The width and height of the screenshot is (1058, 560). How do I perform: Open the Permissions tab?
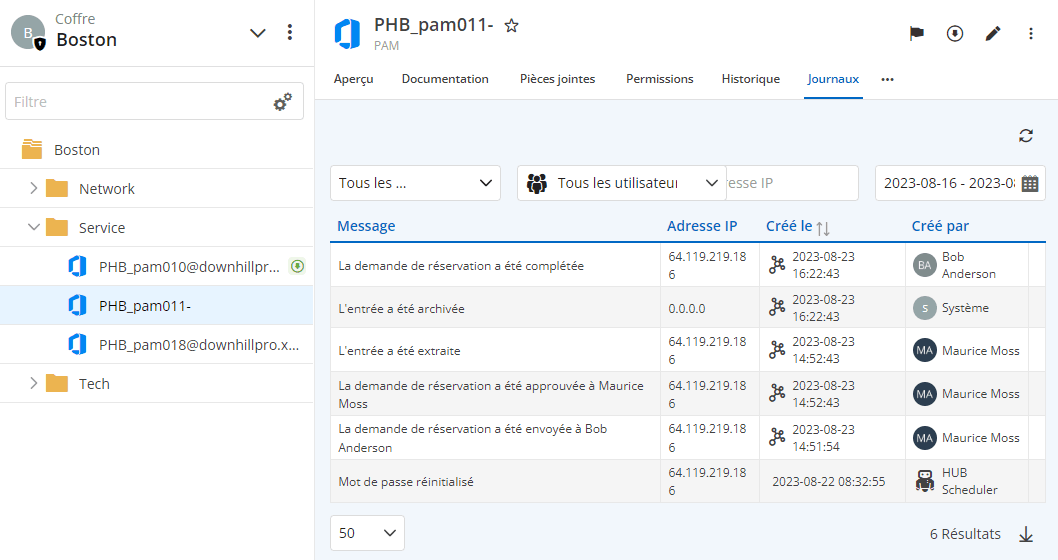click(659, 79)
